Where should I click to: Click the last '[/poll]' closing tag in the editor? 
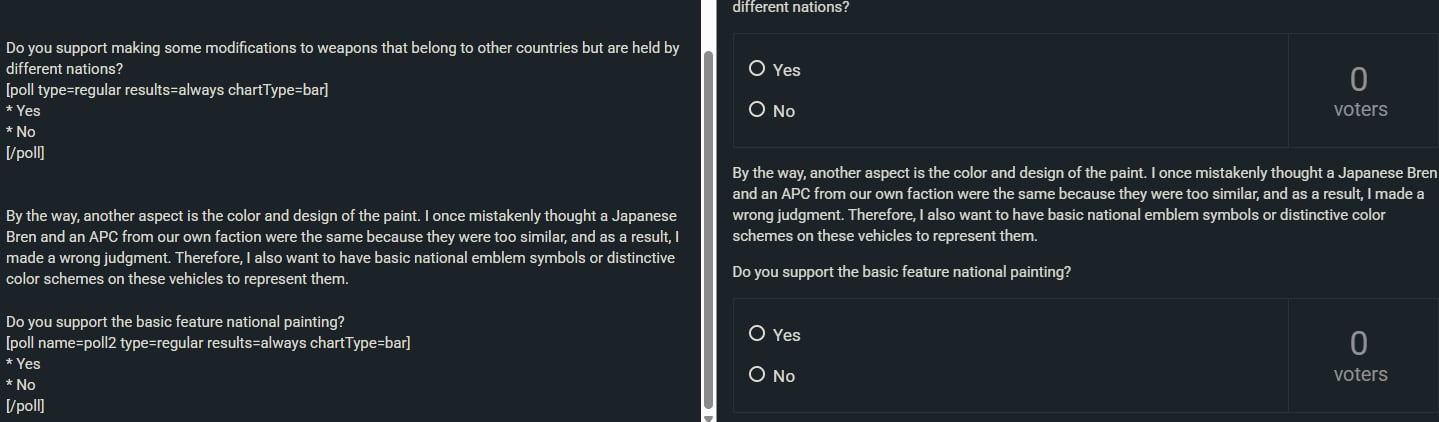point(25,406)
